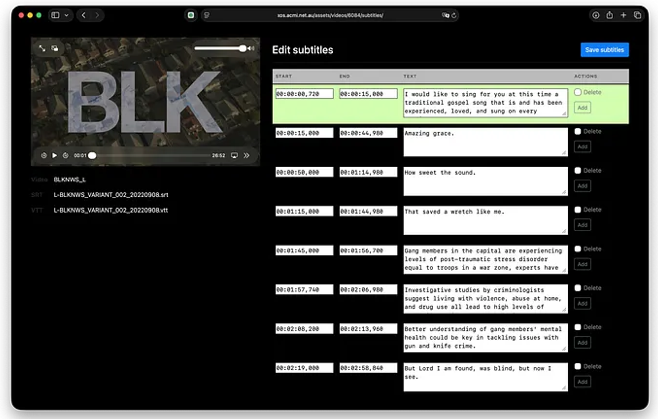Open the green extension icon beside address bar
The height and width of the screenshot is (419, 658).
(191, 15)
